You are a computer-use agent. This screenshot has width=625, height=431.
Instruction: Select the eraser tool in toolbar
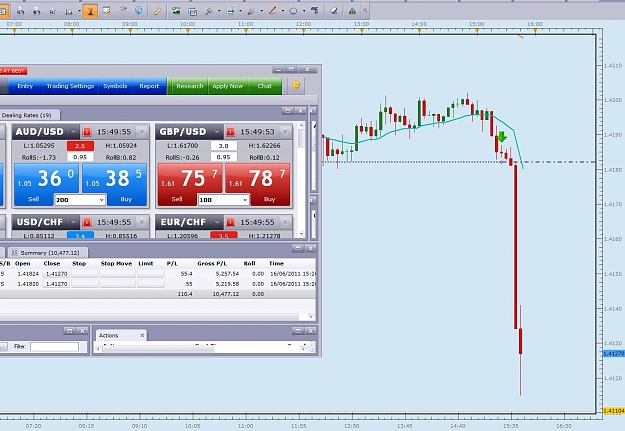click(334, 11)
